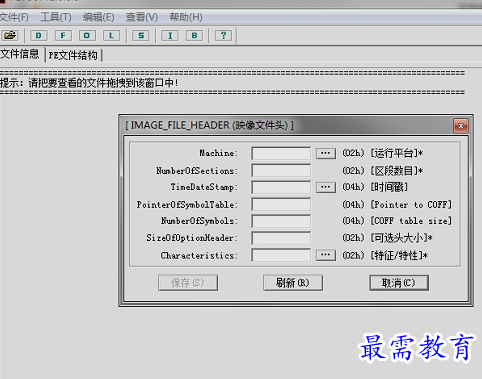Screen dimensions: 482x379
Task: Open the 工具(T) menu
Action: coord(56,17)
